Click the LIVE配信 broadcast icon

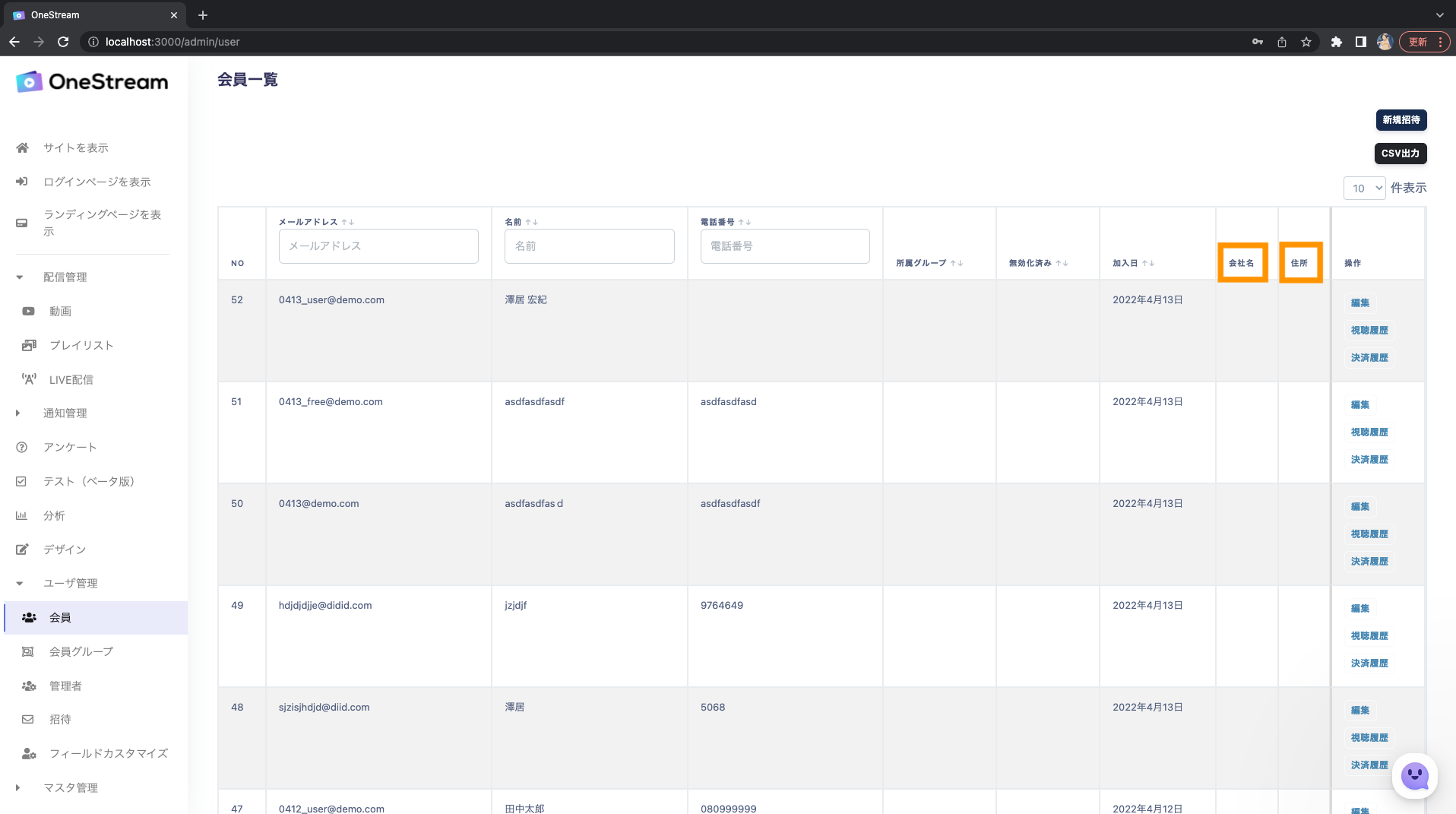point(29,379)
